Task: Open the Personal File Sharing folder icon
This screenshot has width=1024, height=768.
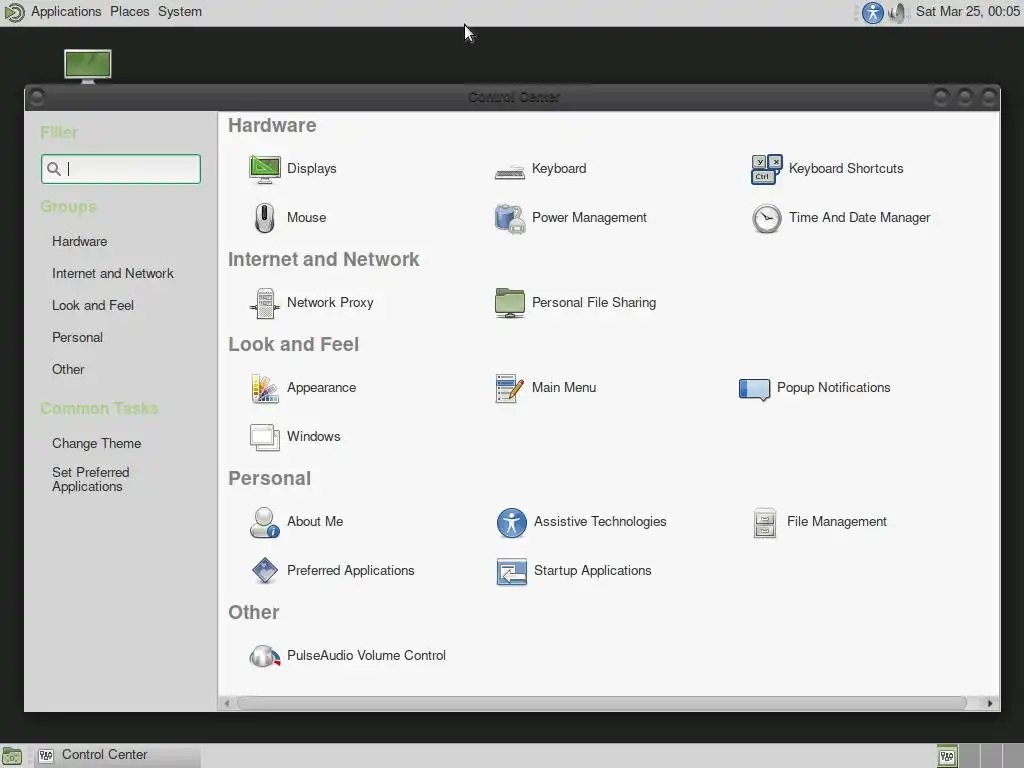Action: pos(509,303)
